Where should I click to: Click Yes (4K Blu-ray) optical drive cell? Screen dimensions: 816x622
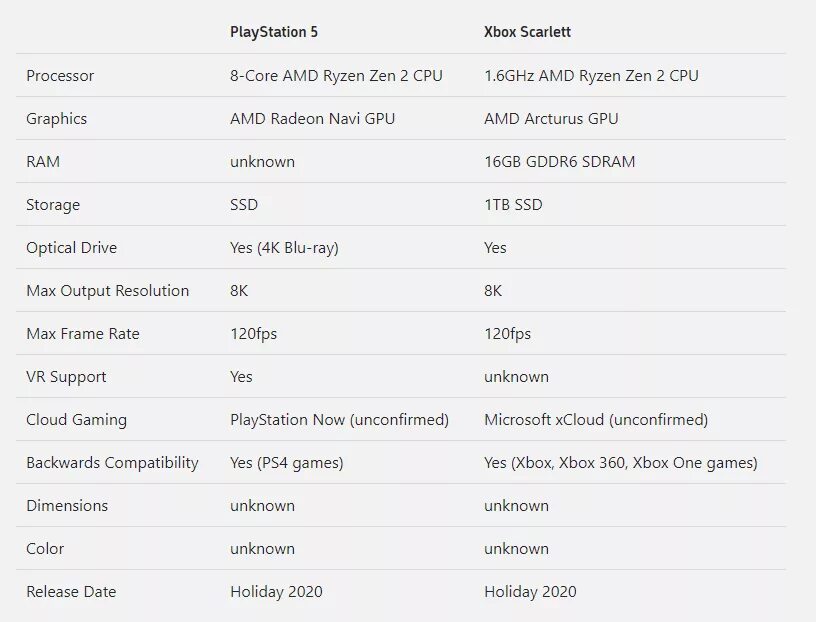[284, 248]
